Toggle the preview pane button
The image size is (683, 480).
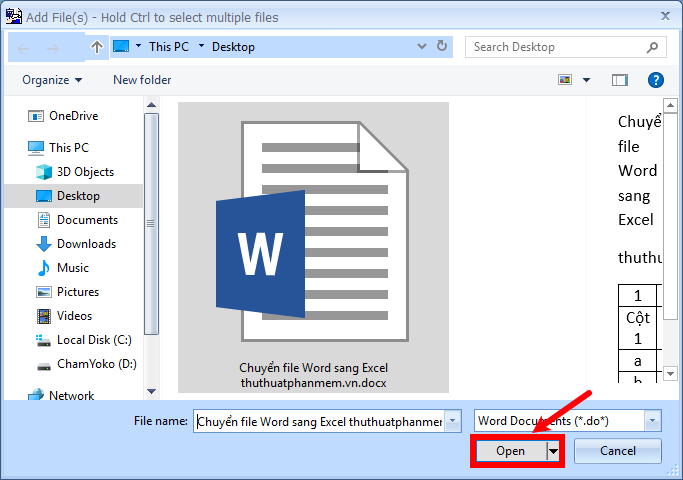click(619, 80)
